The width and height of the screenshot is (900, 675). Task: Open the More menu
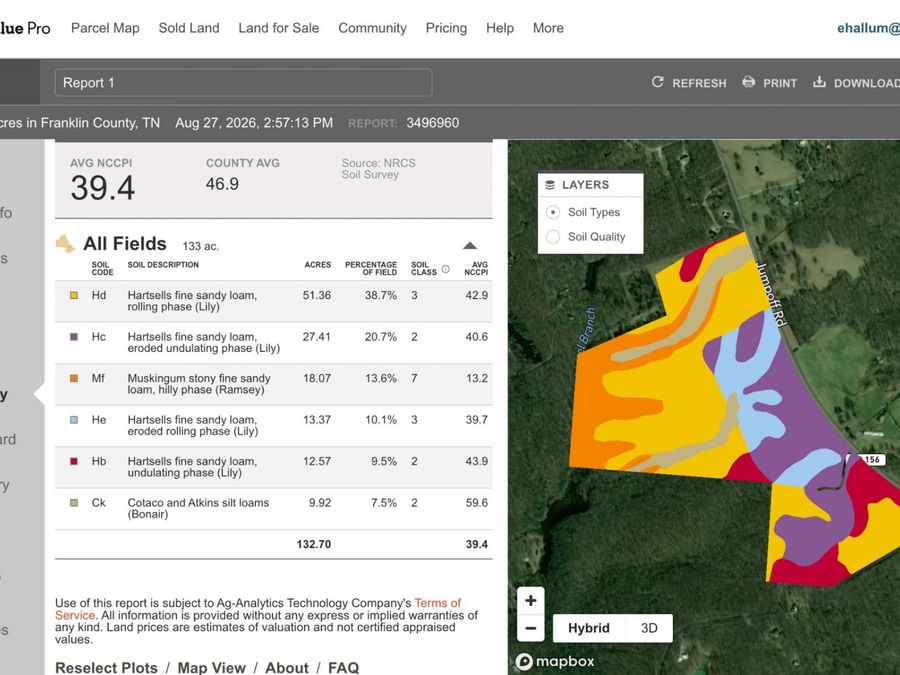[548, 28]
